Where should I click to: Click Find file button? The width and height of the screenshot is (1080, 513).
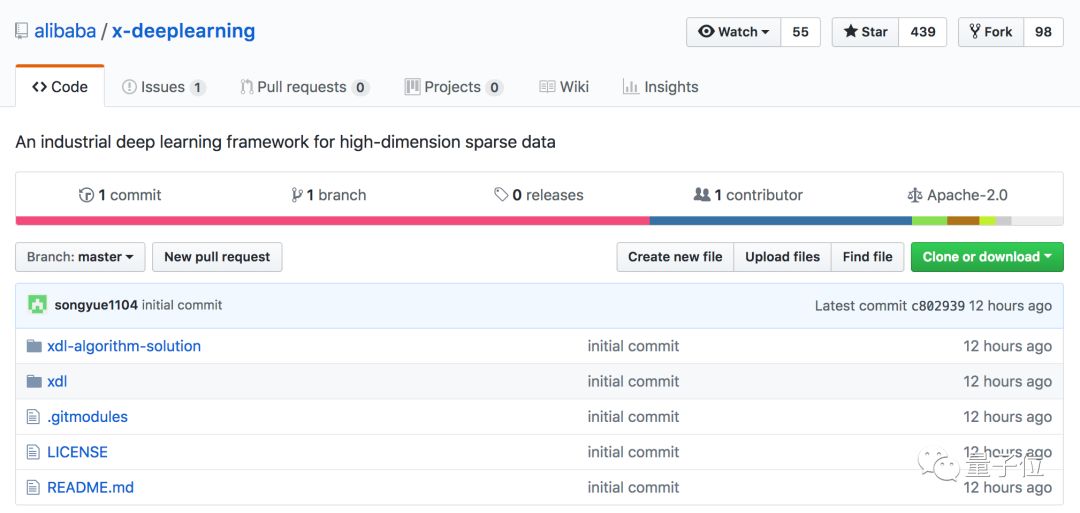[x=868, y=257]
